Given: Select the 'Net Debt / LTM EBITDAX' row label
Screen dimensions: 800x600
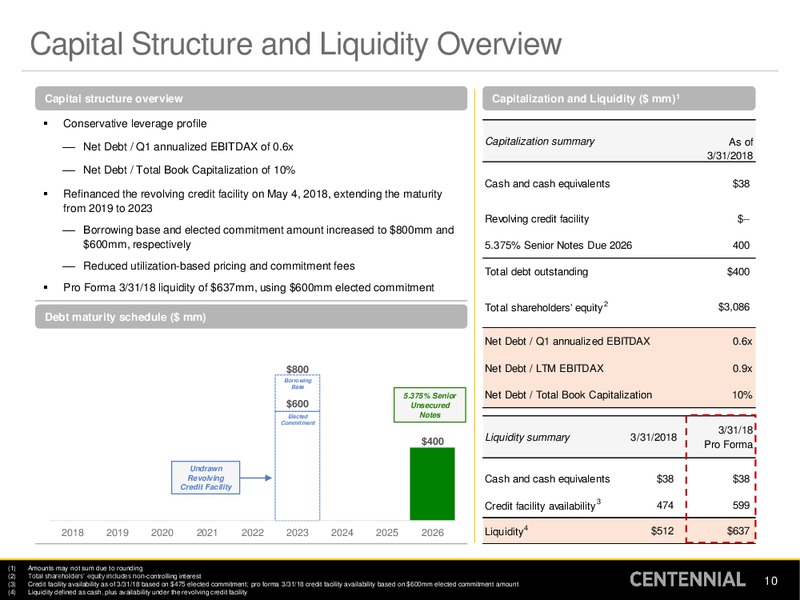Looking at the screenshot, I should pyautogui.click(x=544, y=368).
